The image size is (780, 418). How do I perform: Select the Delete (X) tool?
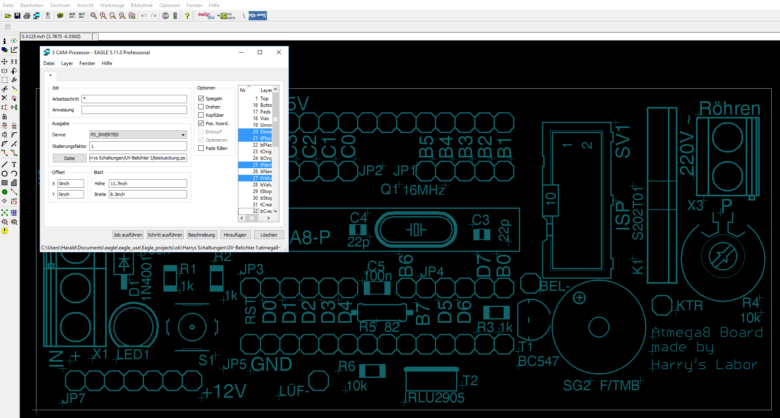click(4, 98)
